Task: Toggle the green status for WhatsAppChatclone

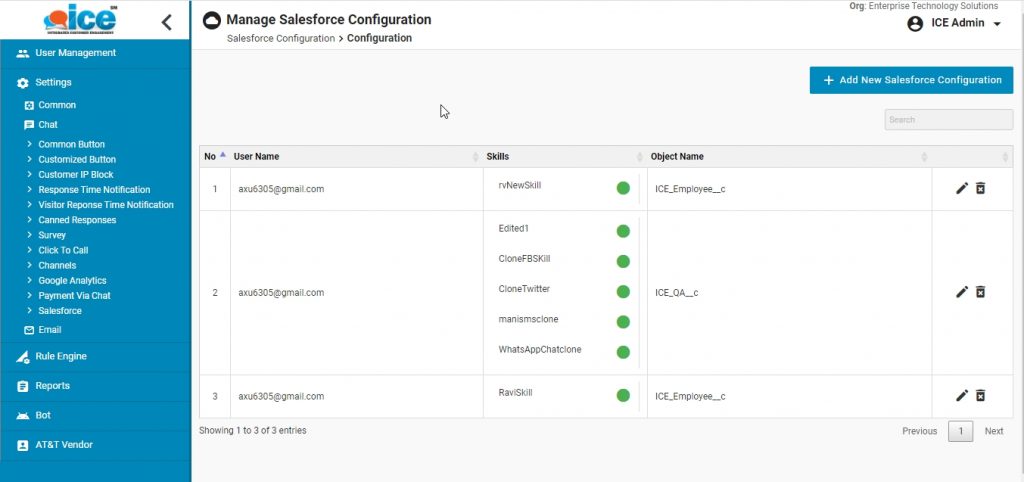Action: [x=623, y=352]
